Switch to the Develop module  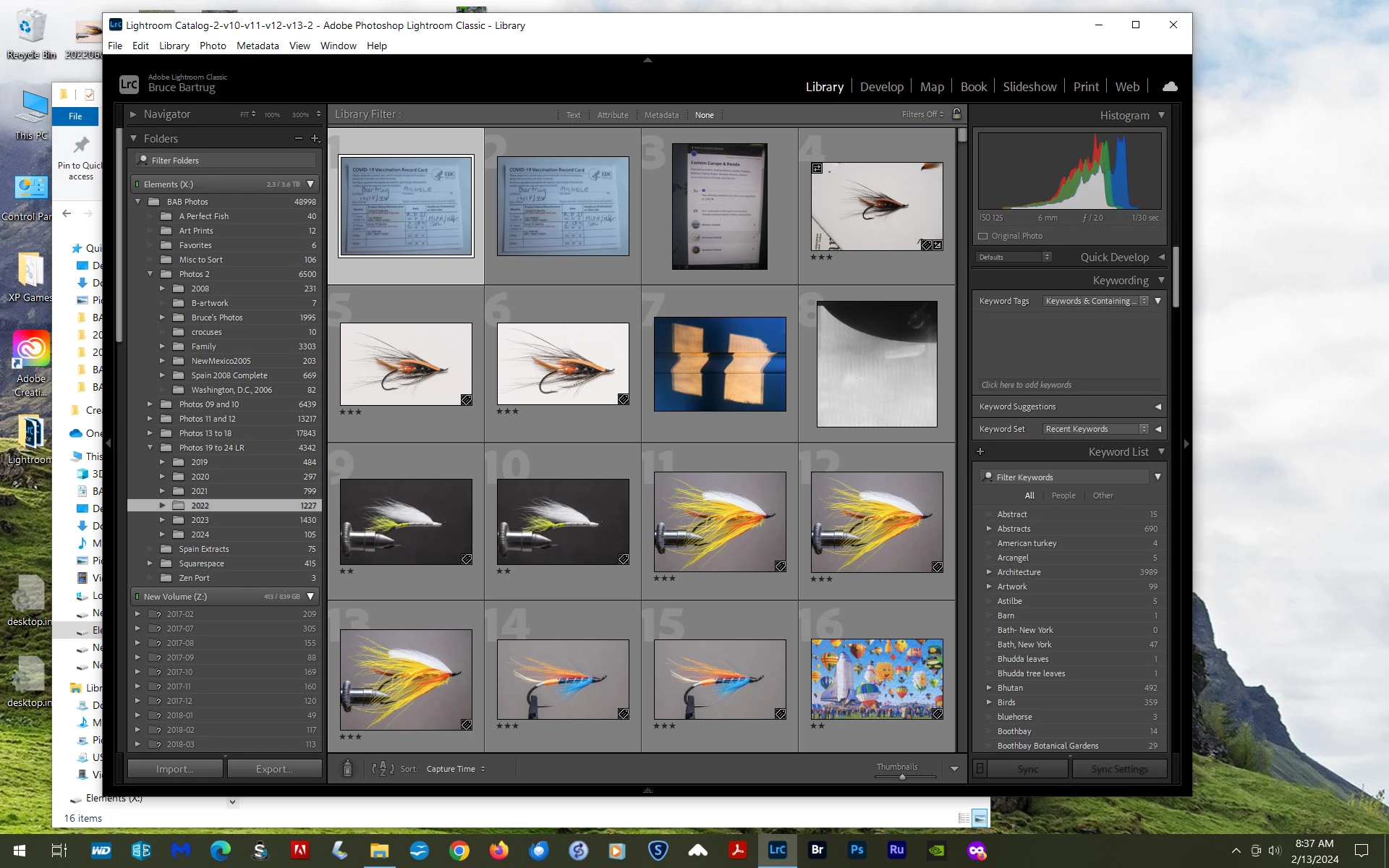[x=881, y=87]
